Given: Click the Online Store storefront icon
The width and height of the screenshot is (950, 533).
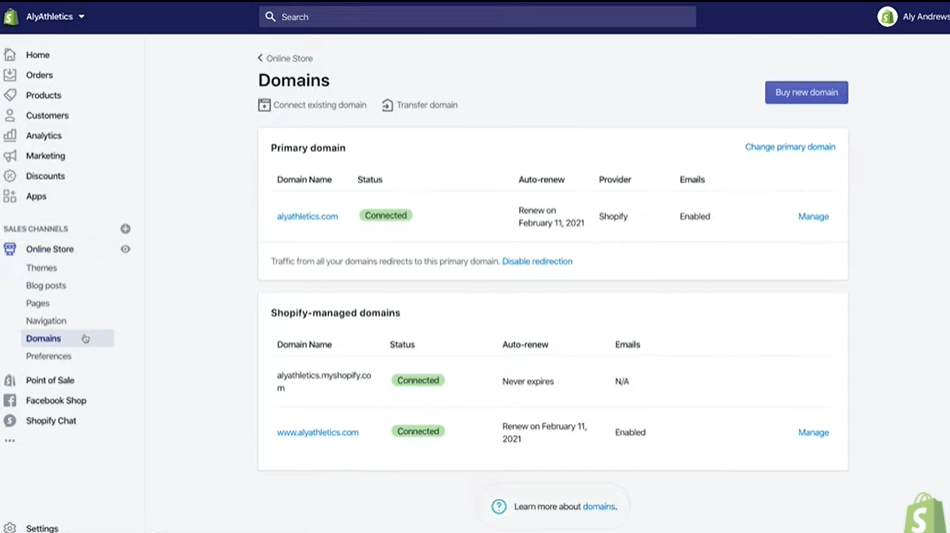Looking at the screenshot, I should pos(10,249).
